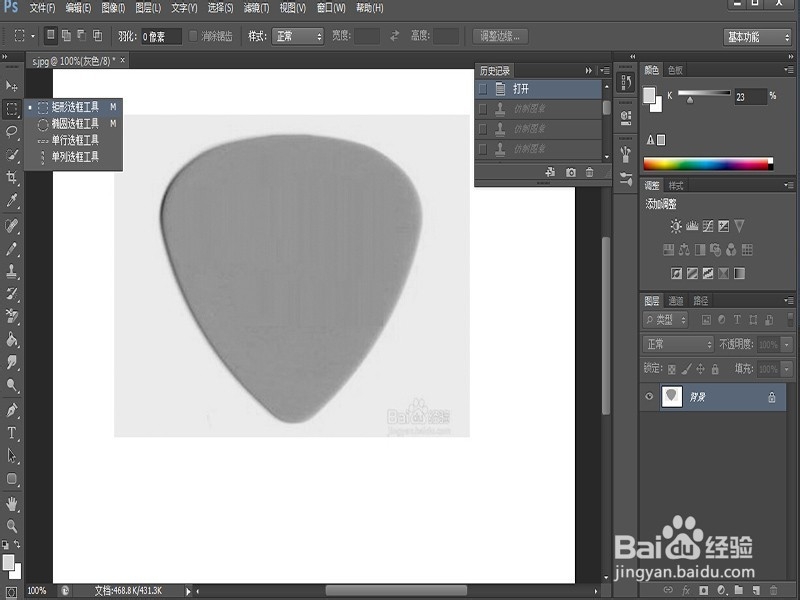Open the 不透明度 opacity dropdown
This screenshot has height=600, width=800.
(786, 345)
